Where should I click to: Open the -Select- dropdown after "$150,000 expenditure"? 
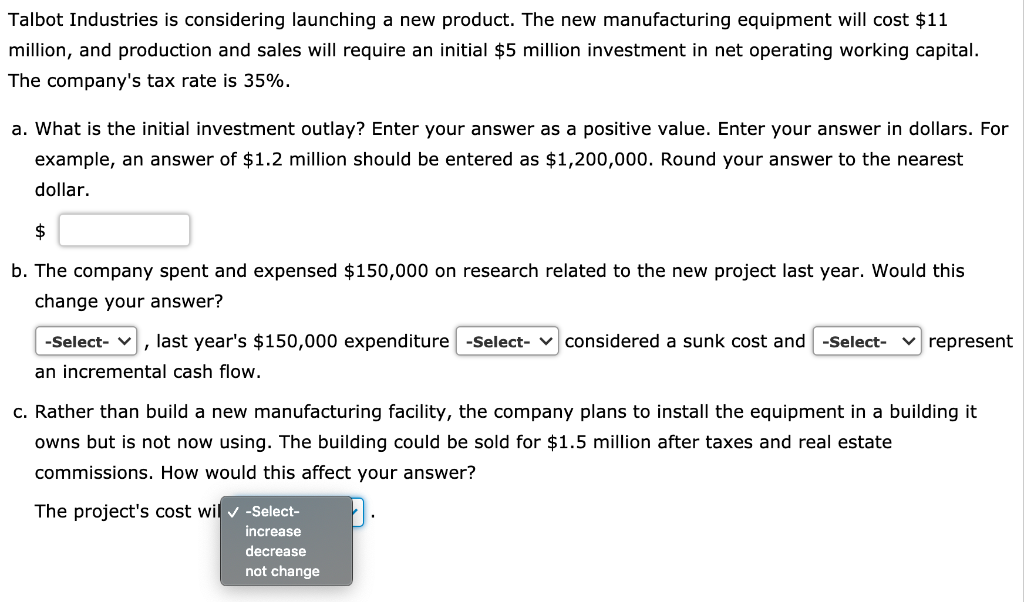(x=505, y=341)
